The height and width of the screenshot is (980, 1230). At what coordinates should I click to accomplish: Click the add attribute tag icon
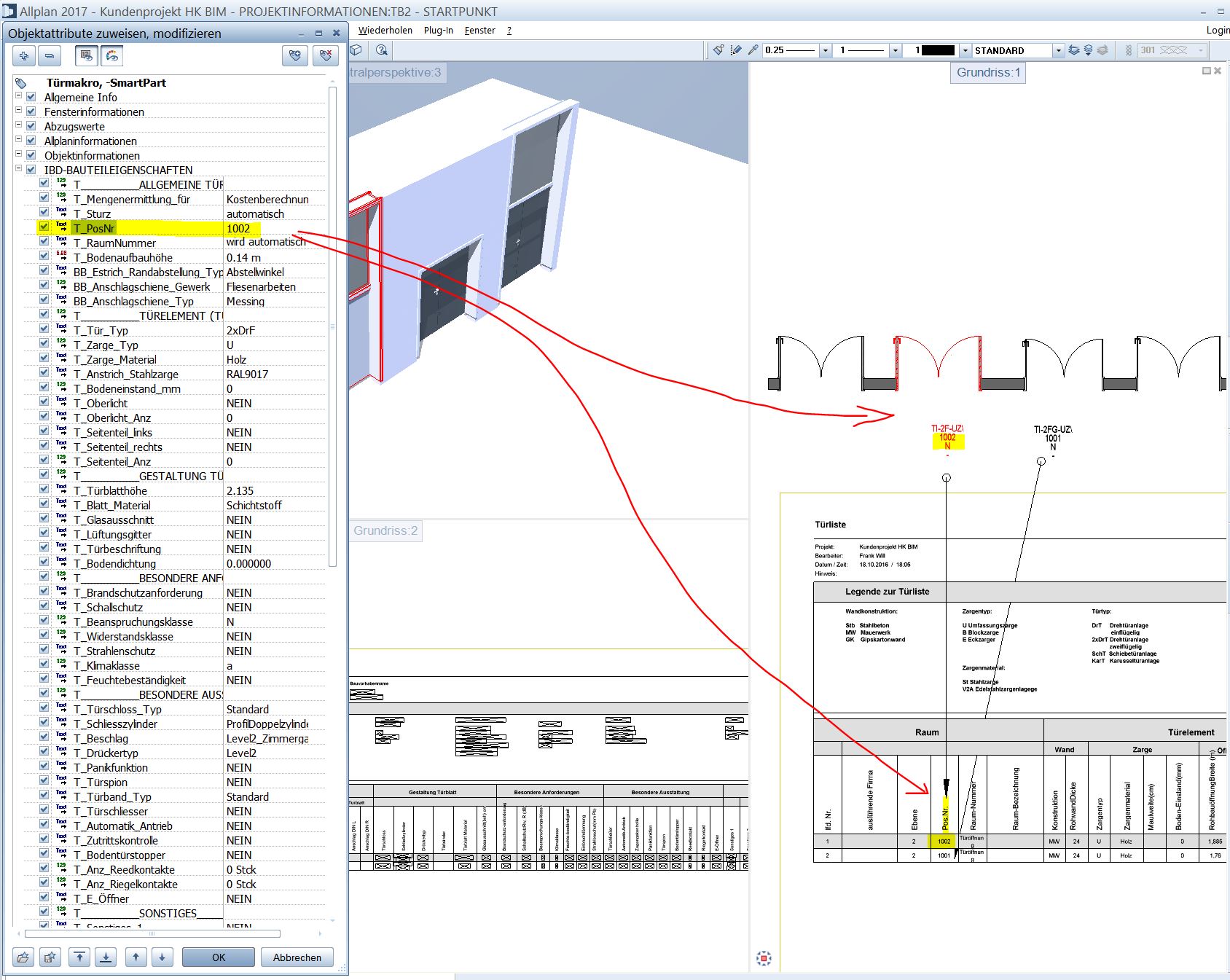[295, 56]
